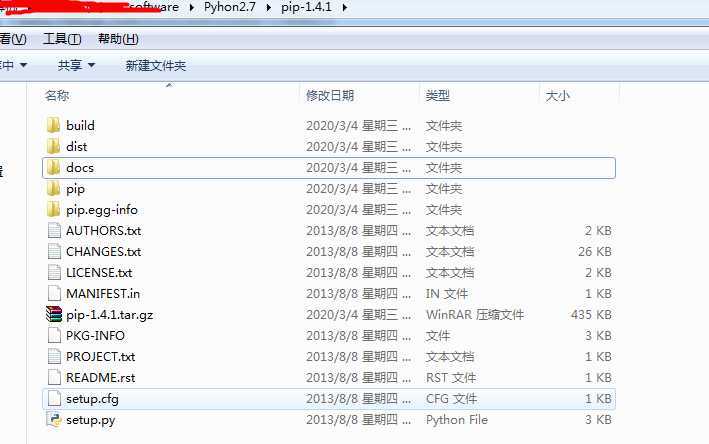
Task: Select the file name PKG-INFO
Action: pos(95,335)
